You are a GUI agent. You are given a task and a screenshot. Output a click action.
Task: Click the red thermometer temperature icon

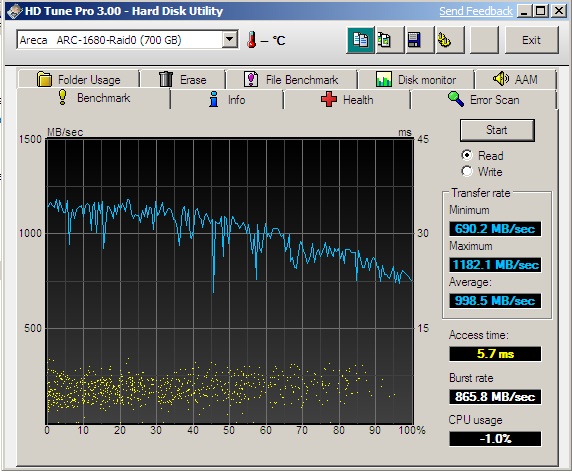pos(251,40)
